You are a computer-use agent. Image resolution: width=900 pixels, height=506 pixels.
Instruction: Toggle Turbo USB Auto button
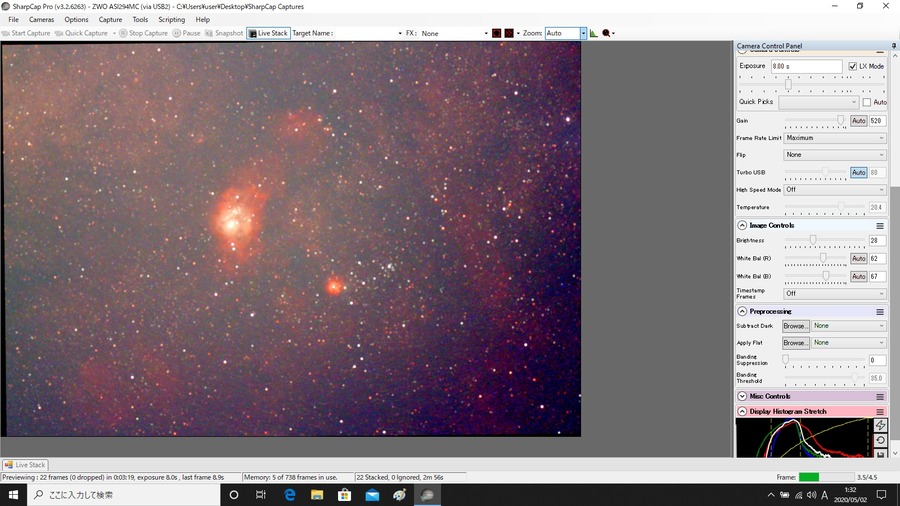tap(858, 172)
